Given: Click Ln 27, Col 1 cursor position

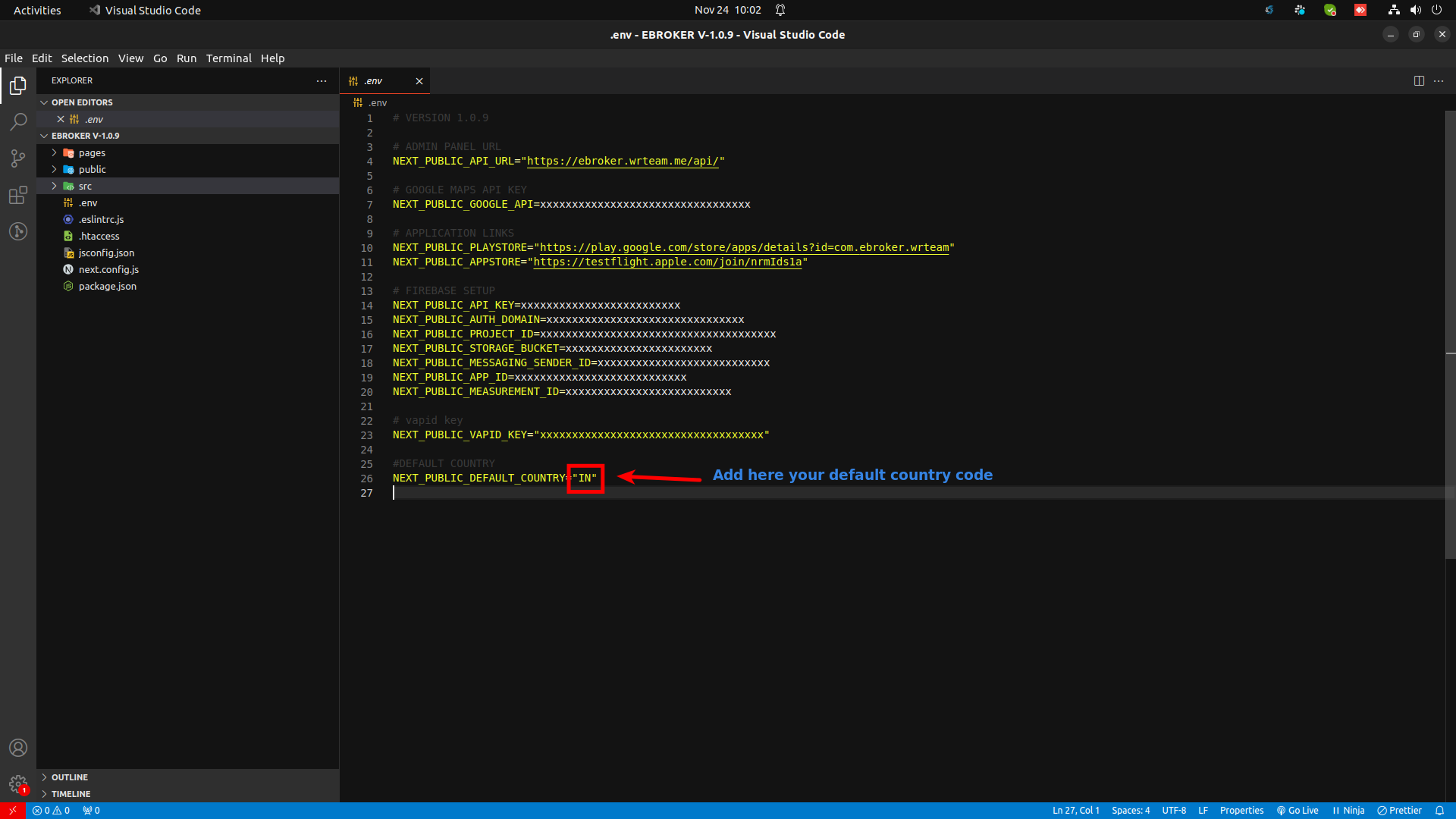Looking at the screenshot, I should (1075, 811).
